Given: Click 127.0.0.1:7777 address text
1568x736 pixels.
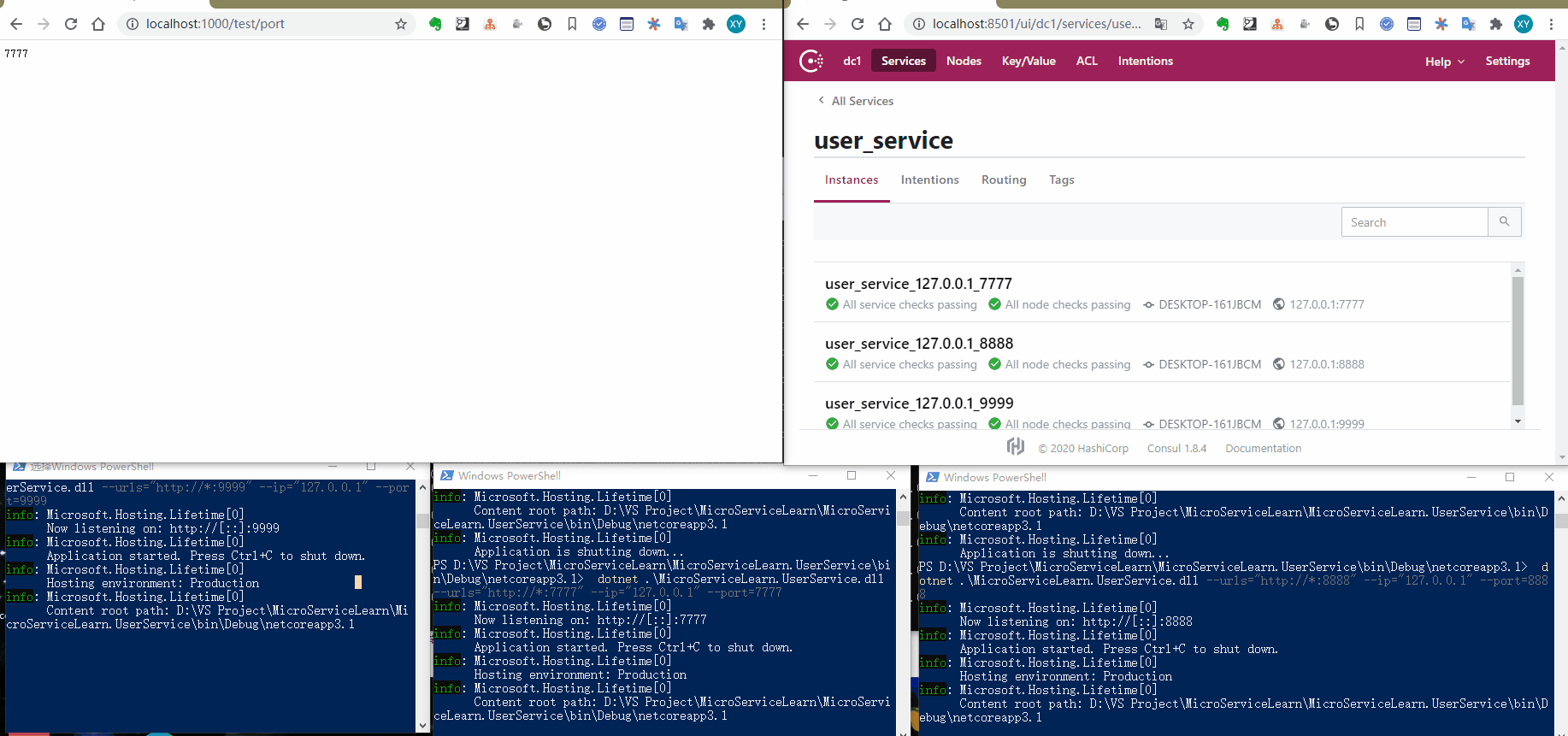Looking at the screenshot, I should coord(1327,304).
